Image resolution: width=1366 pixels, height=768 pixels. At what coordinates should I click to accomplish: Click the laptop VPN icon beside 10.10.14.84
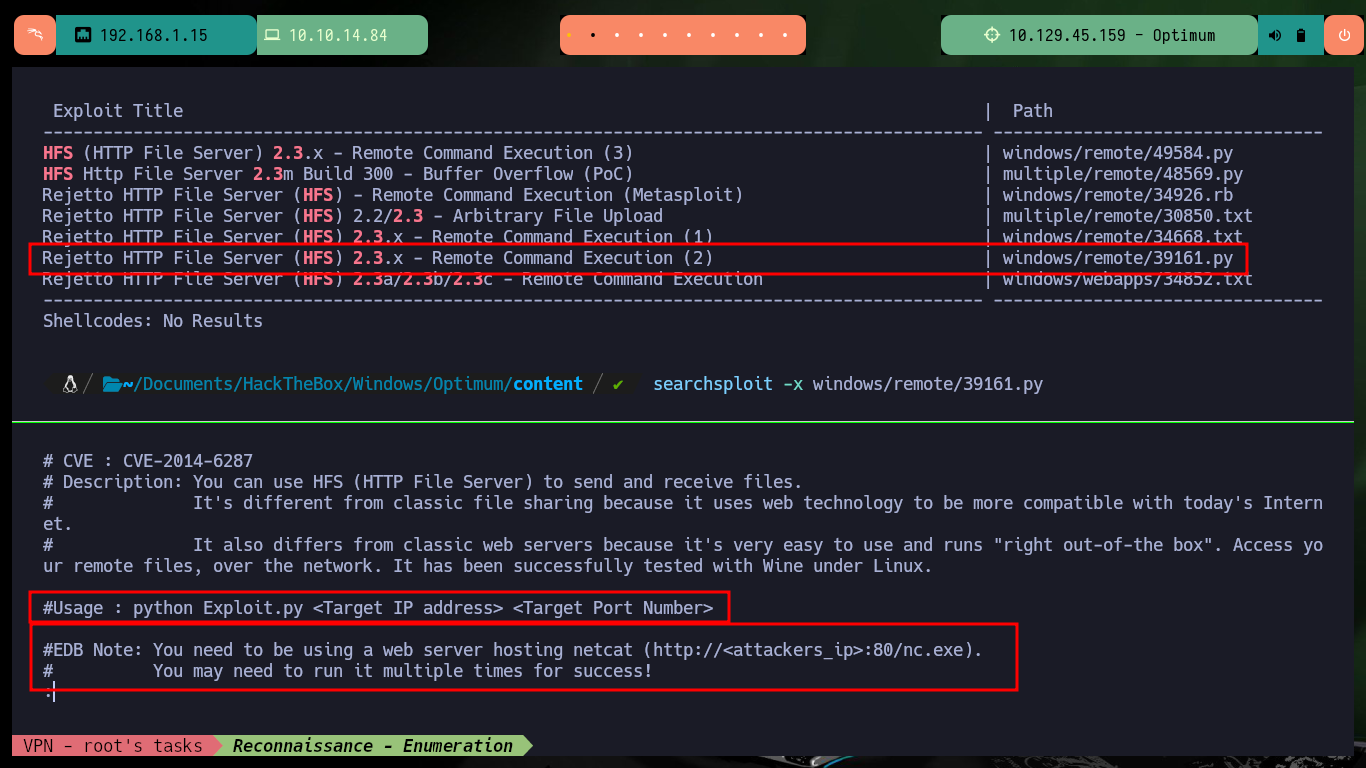(x=272, y=35)
